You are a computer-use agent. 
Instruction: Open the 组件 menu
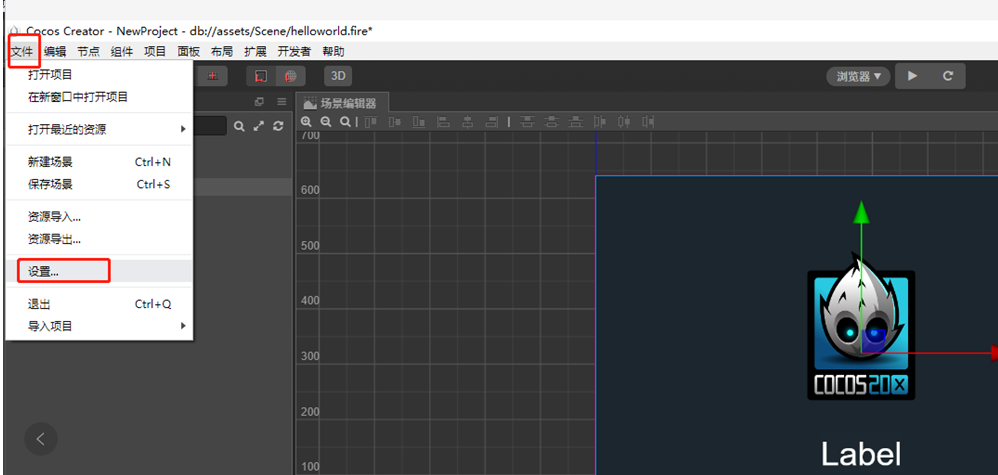122,52
